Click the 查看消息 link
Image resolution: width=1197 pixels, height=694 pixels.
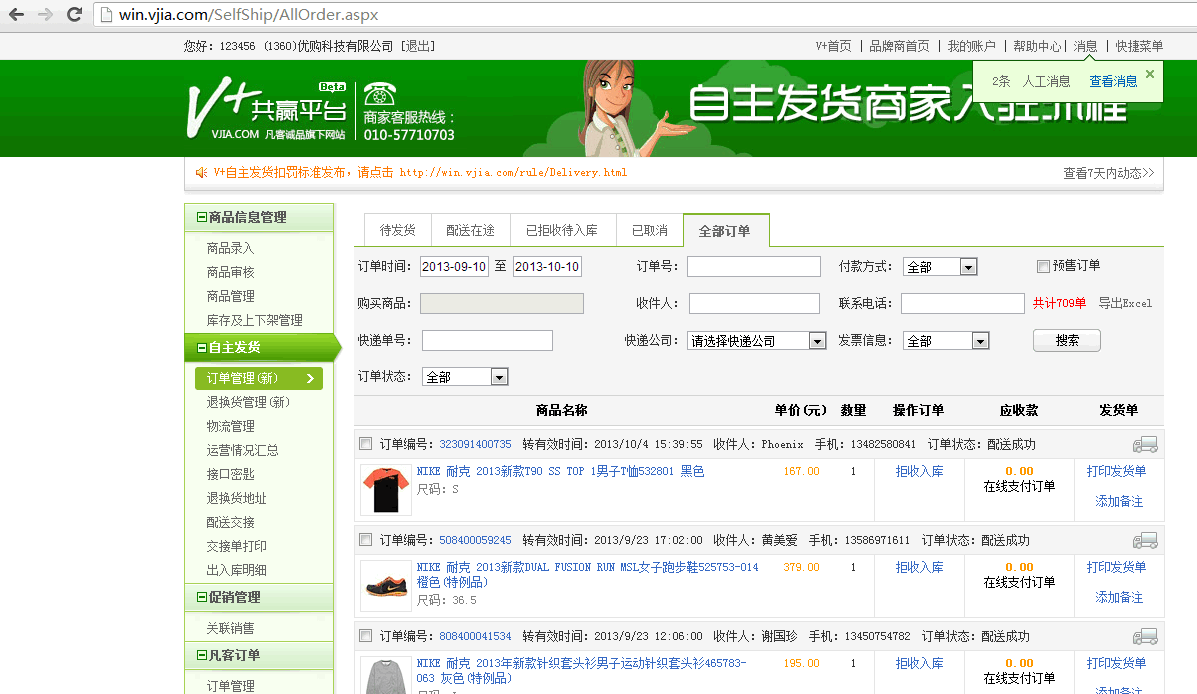pyautogui.click(x=1113, y=82)
